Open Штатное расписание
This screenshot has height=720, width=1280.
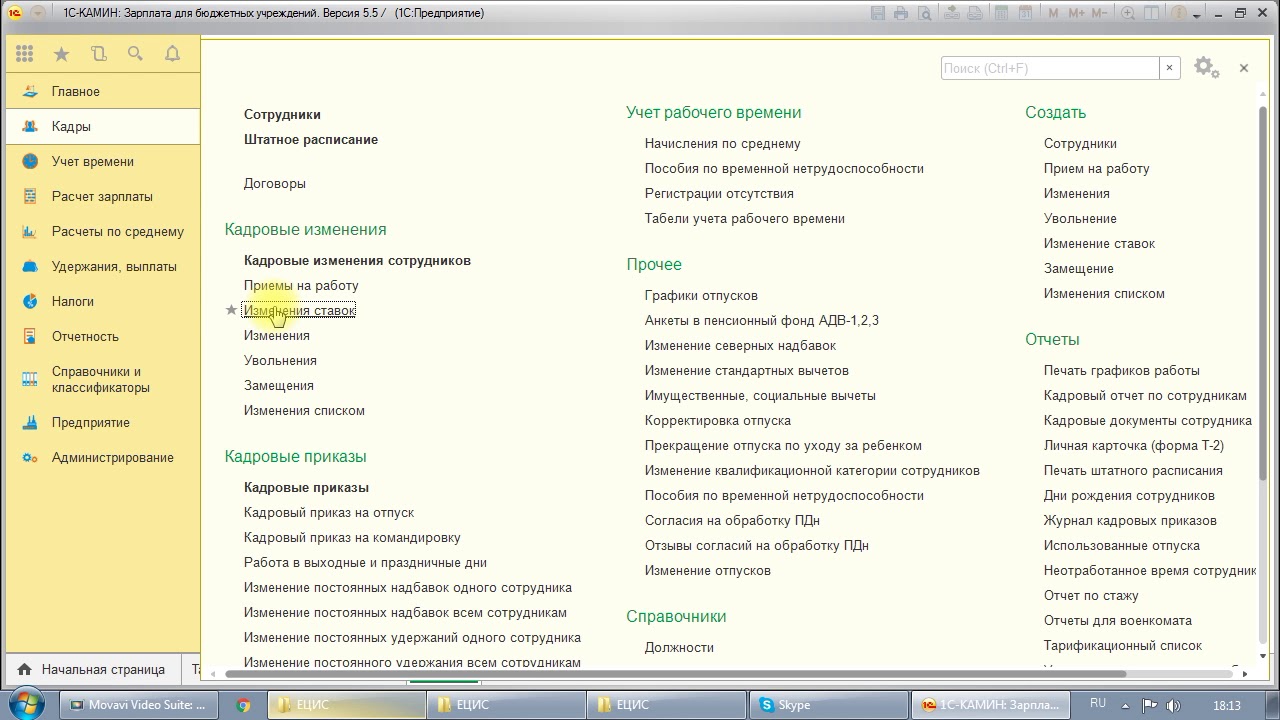311,139
